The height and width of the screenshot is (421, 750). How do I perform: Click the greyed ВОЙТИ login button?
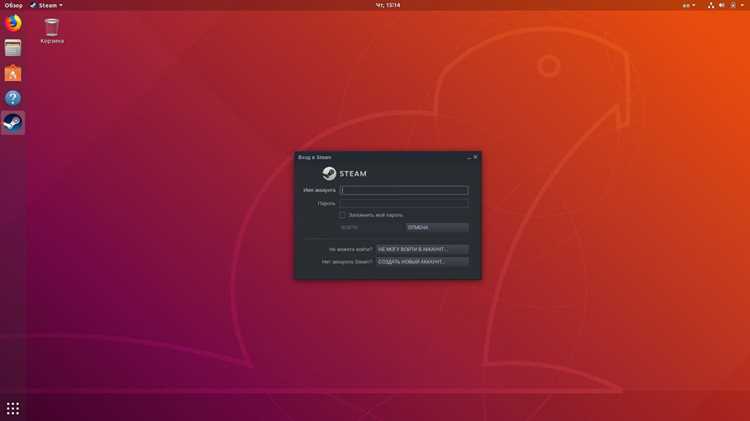click(x=372, y=227)
